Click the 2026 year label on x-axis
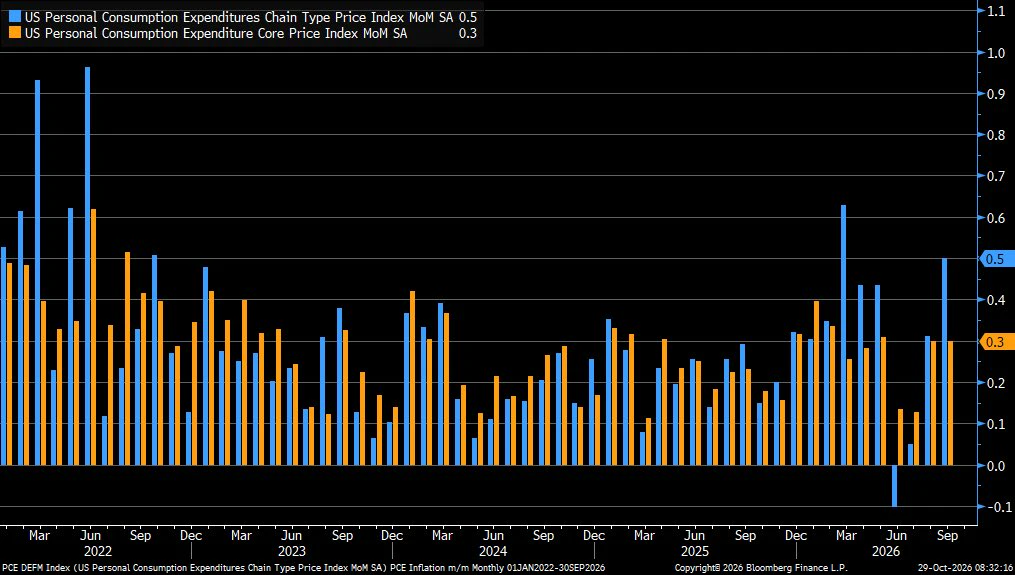1015x575 pixels. [886, 552]
